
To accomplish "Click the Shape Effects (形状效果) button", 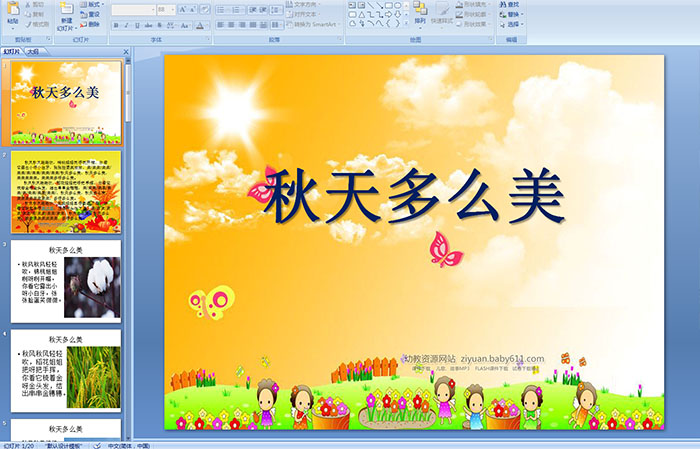I will click(x=472, y=24).
